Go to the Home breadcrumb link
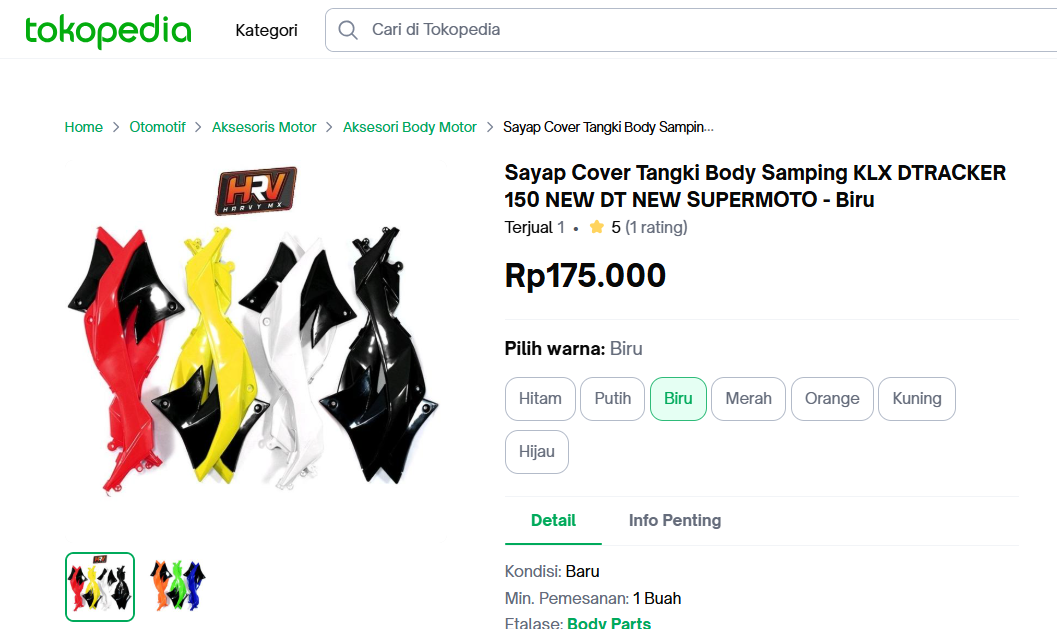The width and height of the screenshot is (1057, 629). [x=84, y=127]
